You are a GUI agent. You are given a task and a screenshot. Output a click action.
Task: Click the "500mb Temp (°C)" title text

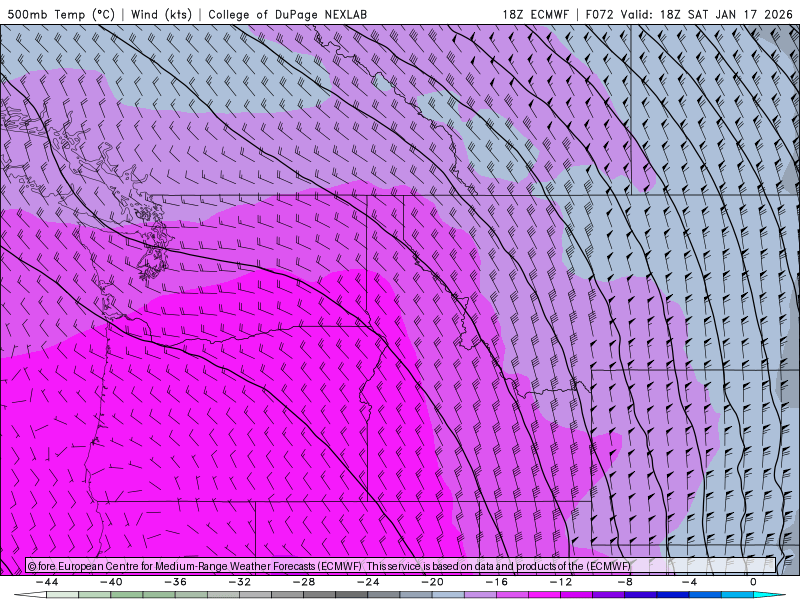(x=61, y=14)
